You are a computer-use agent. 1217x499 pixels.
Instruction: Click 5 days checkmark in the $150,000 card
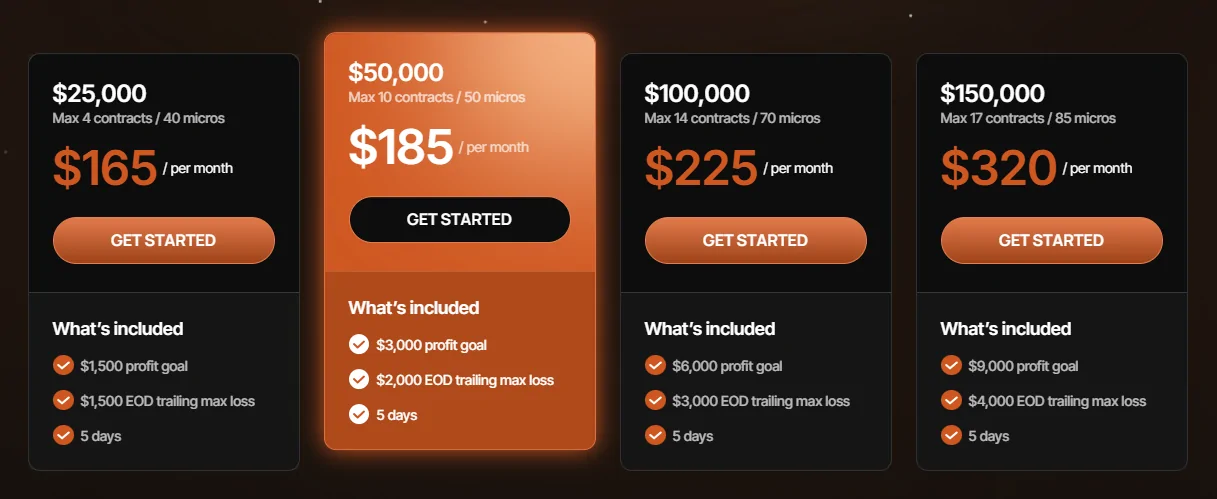pyautogui.click(x=951, y=436)
